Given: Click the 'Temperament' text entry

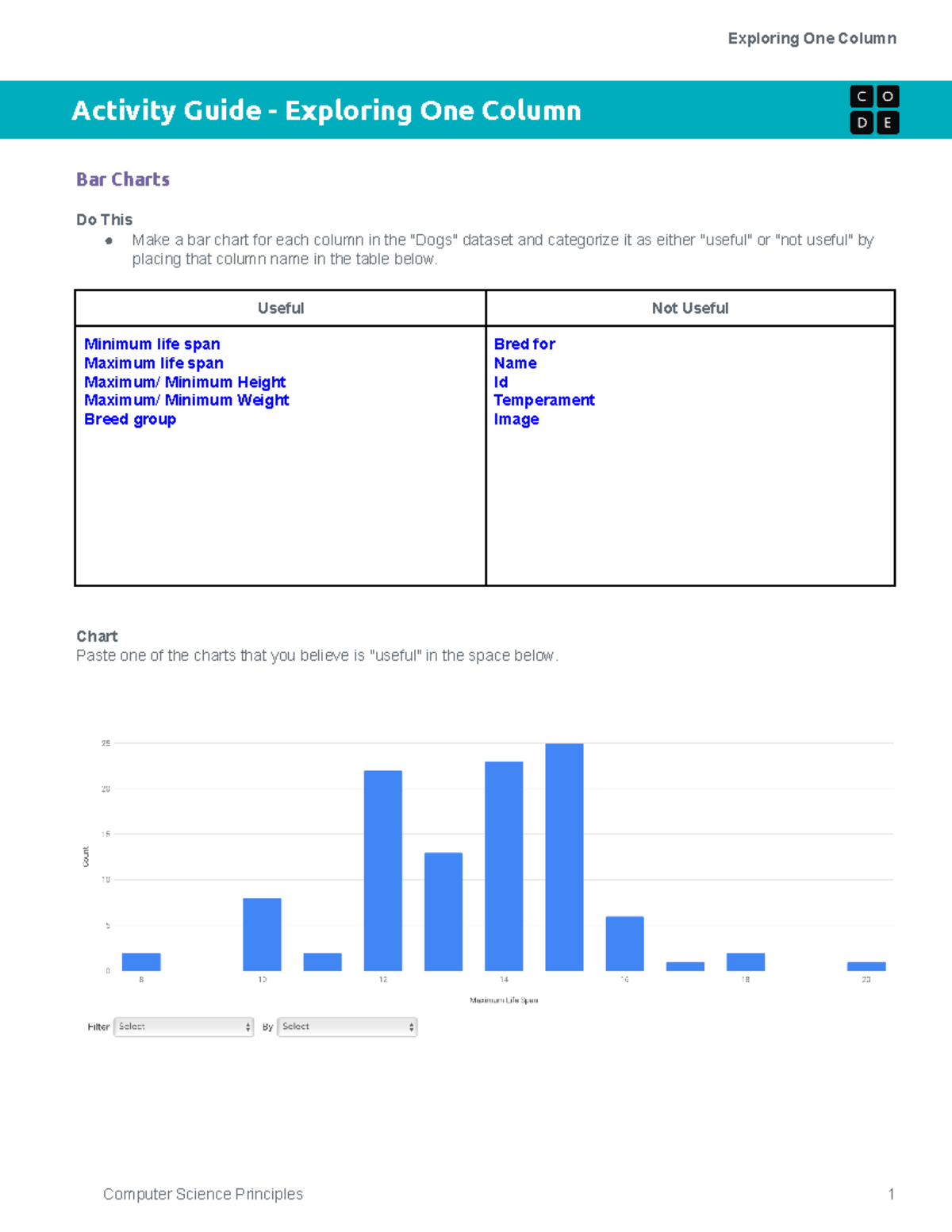Looking at the screenshot, I should [x=544, y=400].
